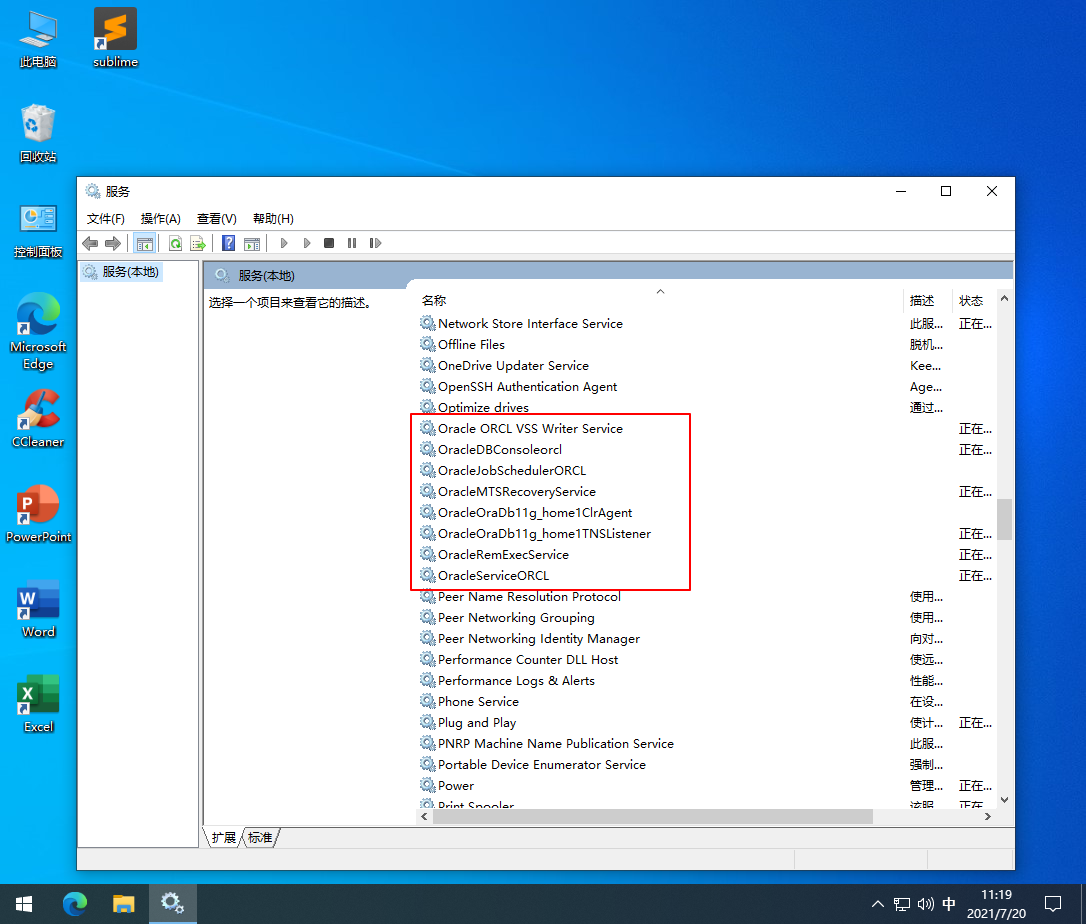Image resolution: width=1086 pixels, height=924 pixels.
Task: Select the Plug and Play service
Action: pos(477,722)
